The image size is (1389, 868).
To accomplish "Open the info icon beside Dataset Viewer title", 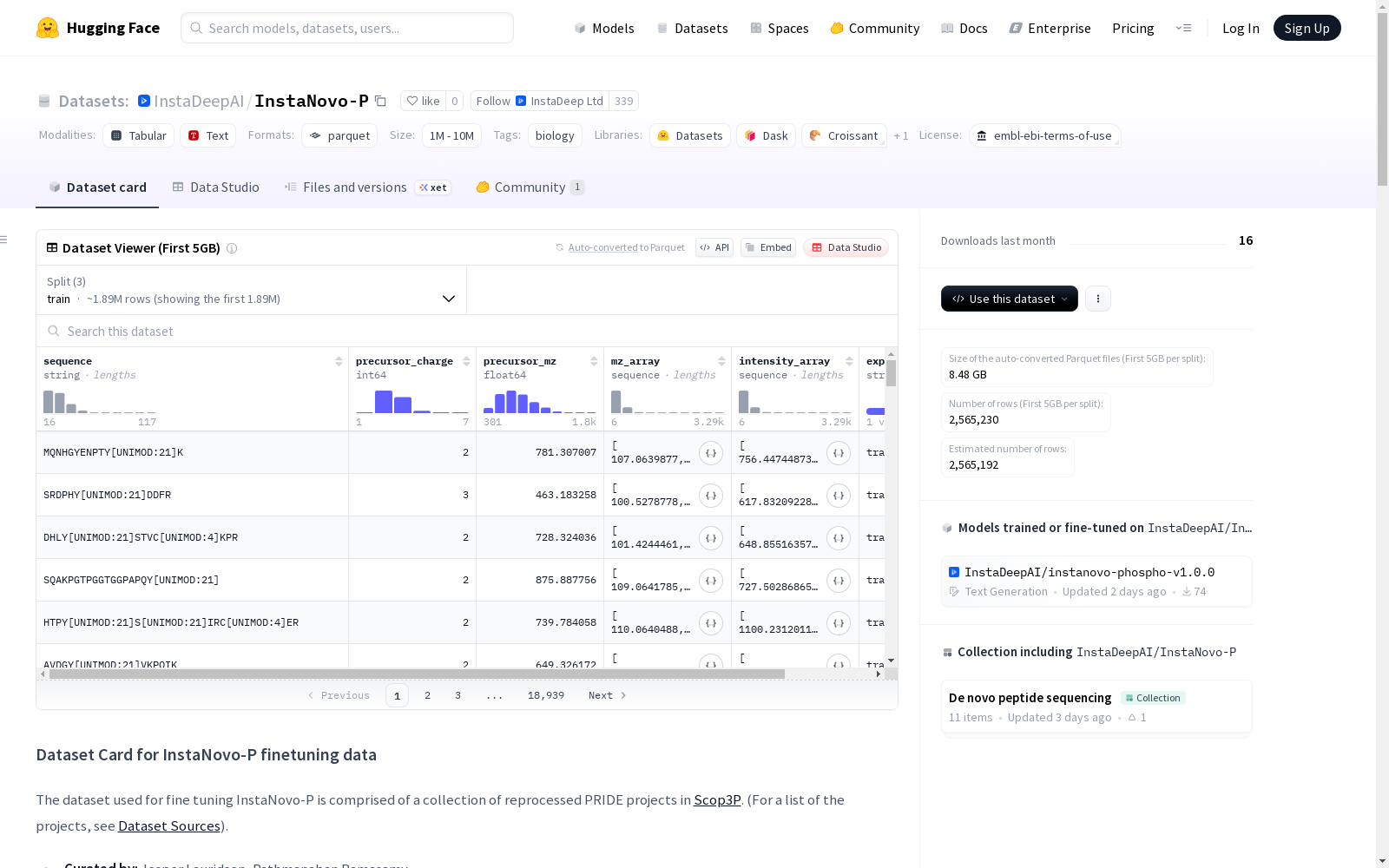I will pos(232,248).
